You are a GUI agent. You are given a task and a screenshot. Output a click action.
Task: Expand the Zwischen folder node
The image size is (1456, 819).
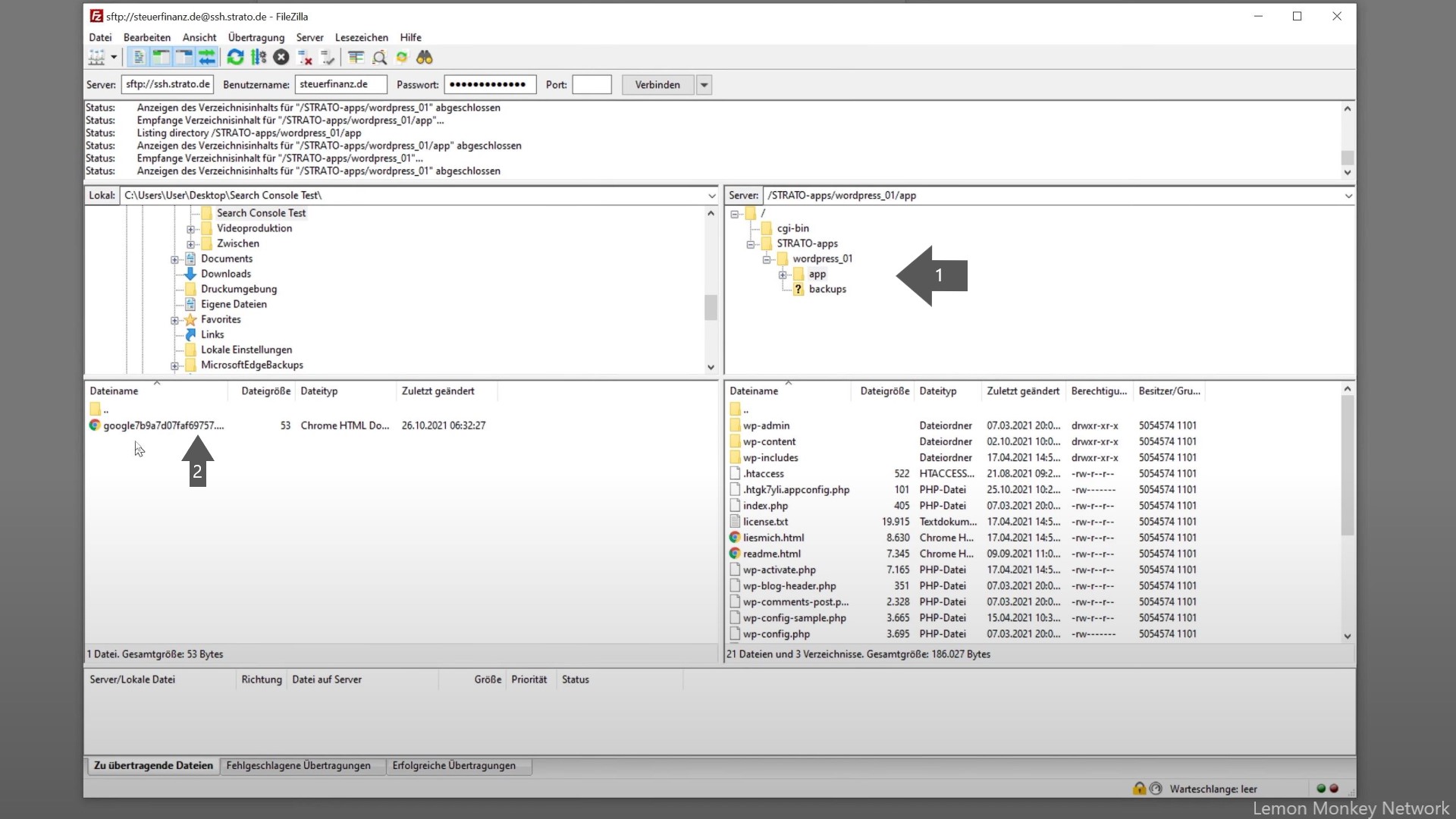[191, 244]
